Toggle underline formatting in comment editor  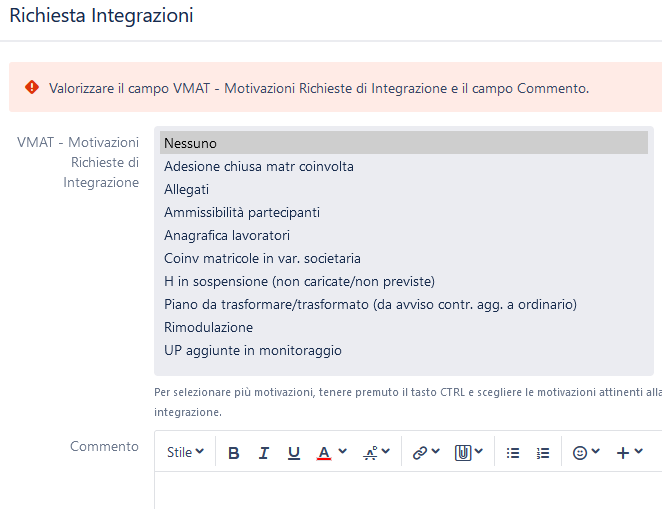[294, 453]
